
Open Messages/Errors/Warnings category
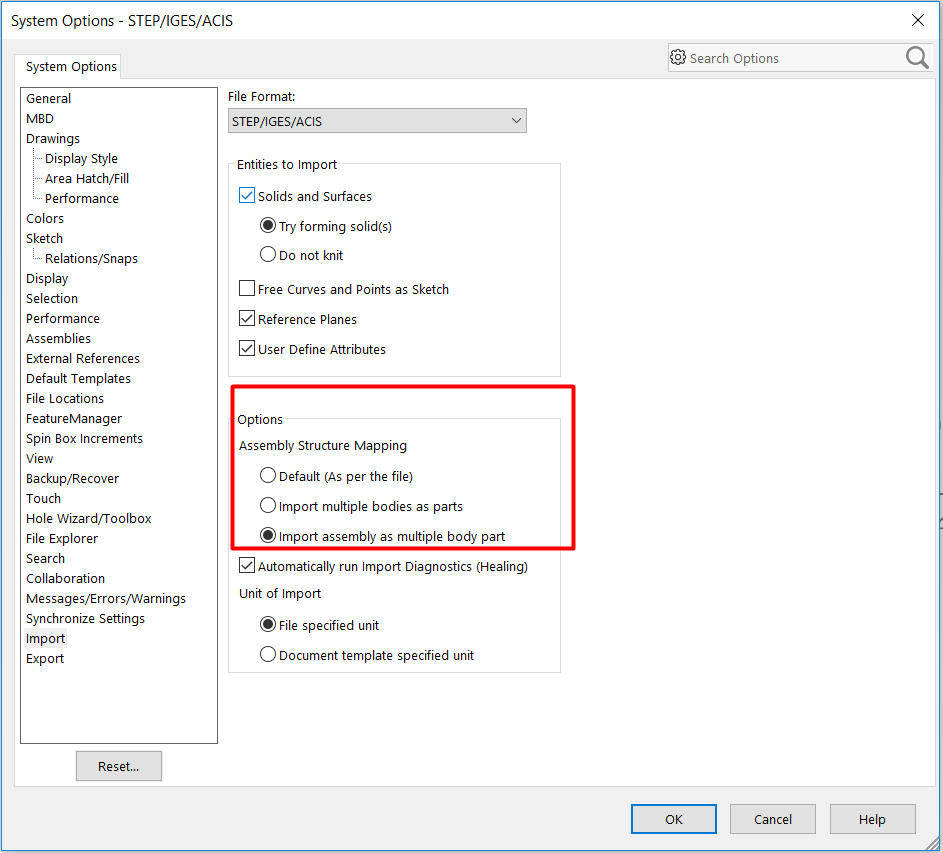[x=105, y=599]
